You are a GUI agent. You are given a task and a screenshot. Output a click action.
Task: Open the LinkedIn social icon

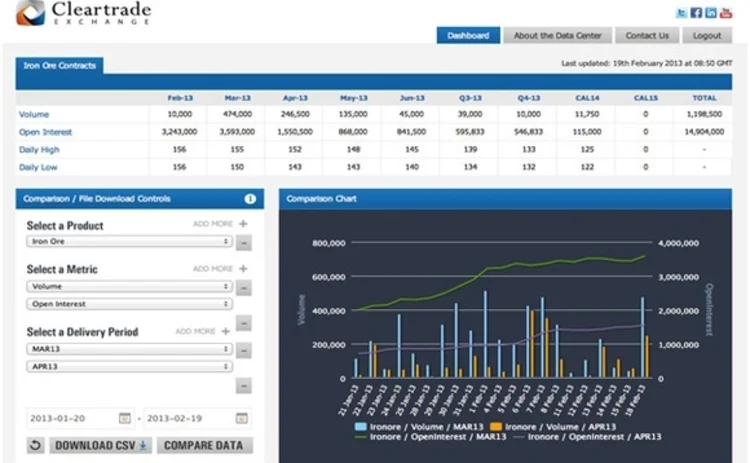coord(711,13)
